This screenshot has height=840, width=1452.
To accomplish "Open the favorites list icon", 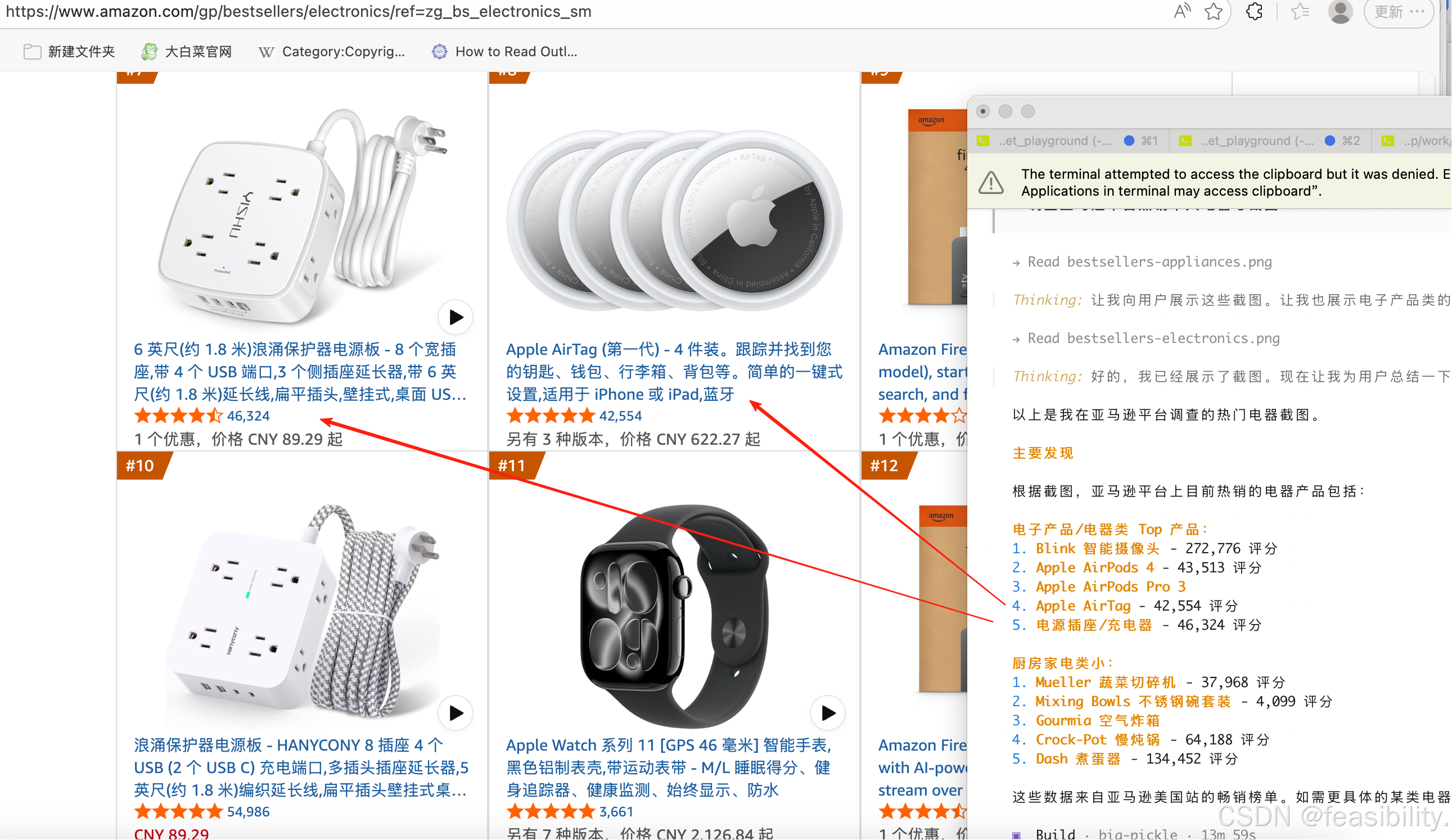I will click(x=1301, y=11).
